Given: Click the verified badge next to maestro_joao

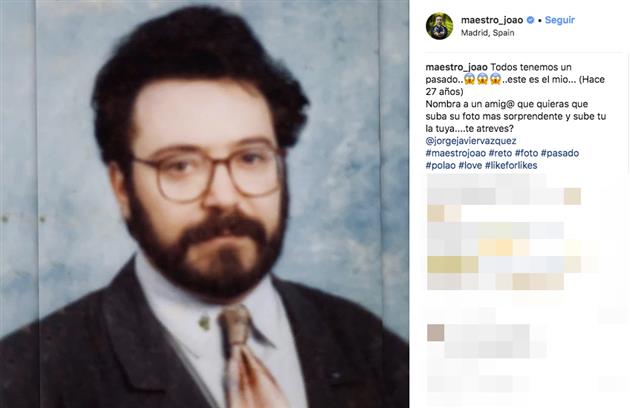Looking at the screenshot, I should 530,20.
